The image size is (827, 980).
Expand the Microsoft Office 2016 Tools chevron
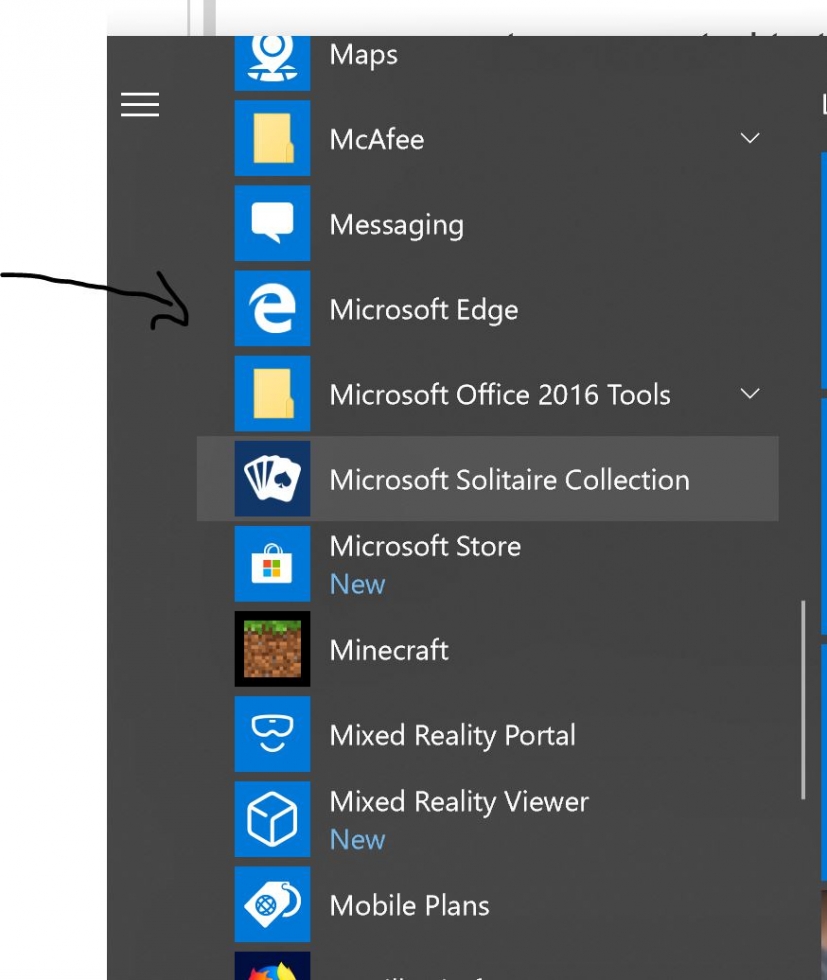[x=749, y=394]
